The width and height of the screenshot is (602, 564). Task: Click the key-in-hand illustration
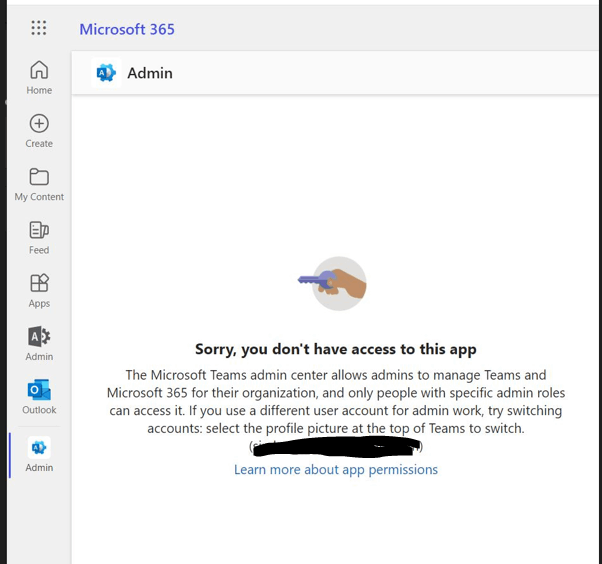[332, 283]
